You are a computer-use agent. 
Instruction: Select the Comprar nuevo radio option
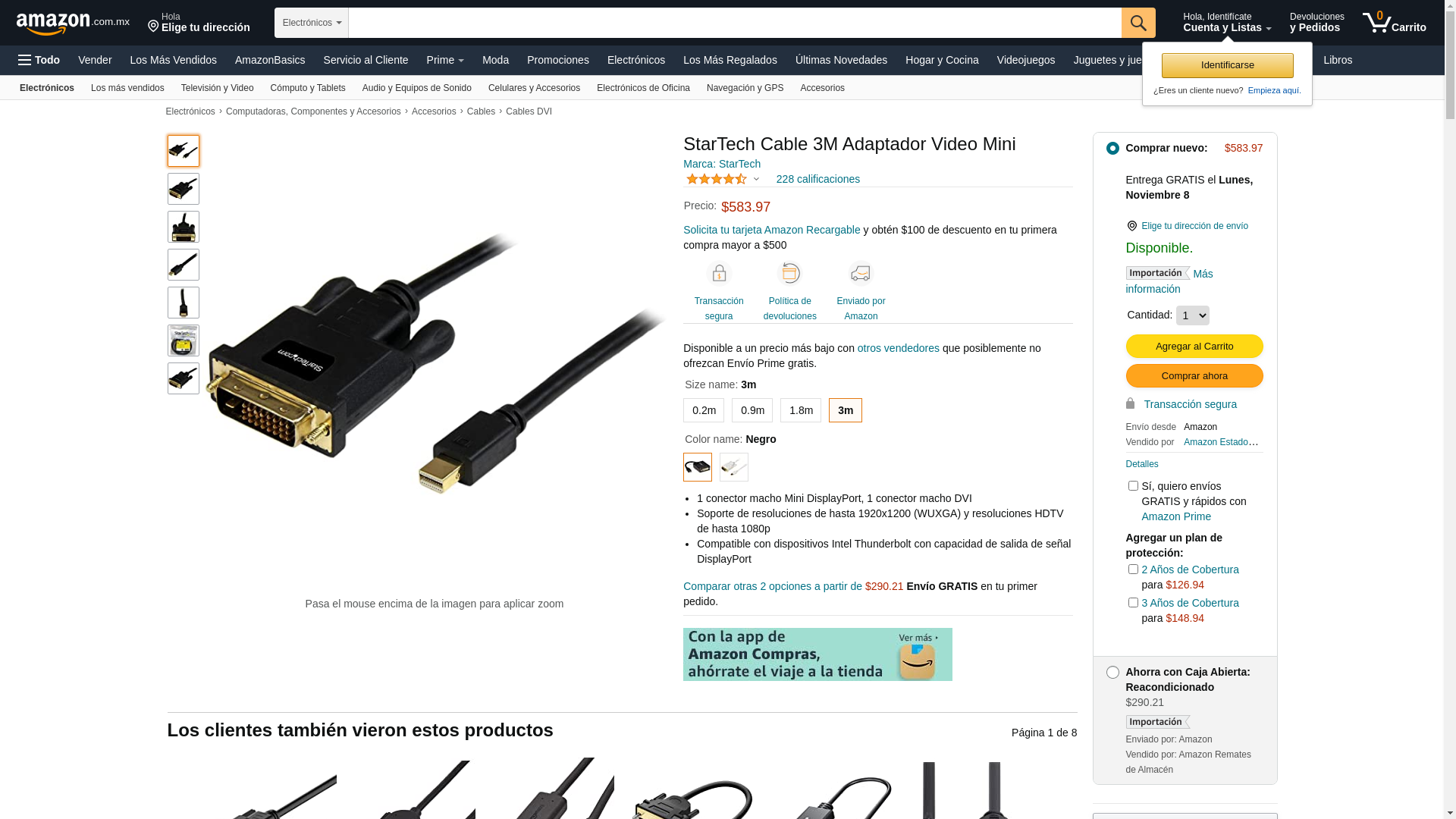pyautogui.click(x=1112, y=149)
